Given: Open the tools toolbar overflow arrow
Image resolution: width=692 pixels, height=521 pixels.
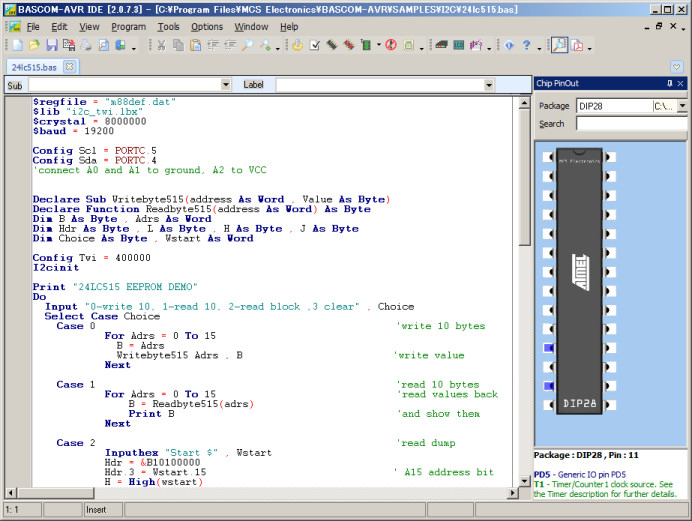Looking at the screenshot, I should pos(489,48).
